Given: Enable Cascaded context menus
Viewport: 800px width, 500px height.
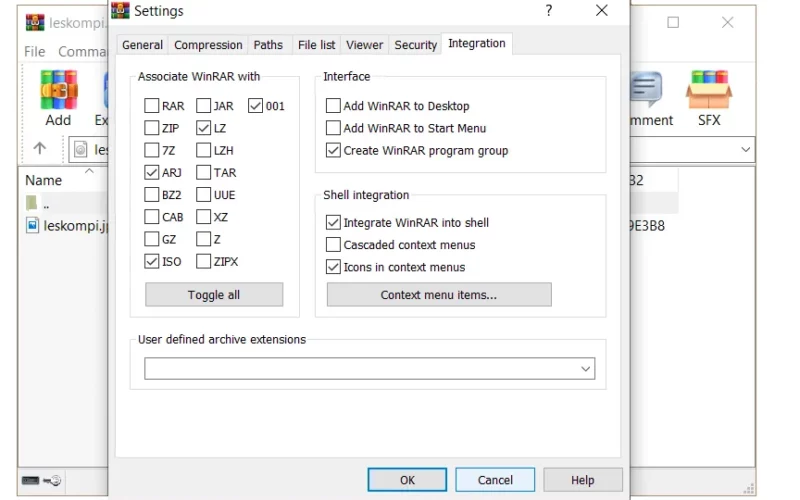Looking at the screenshot, I should click(x=333, y=244).
